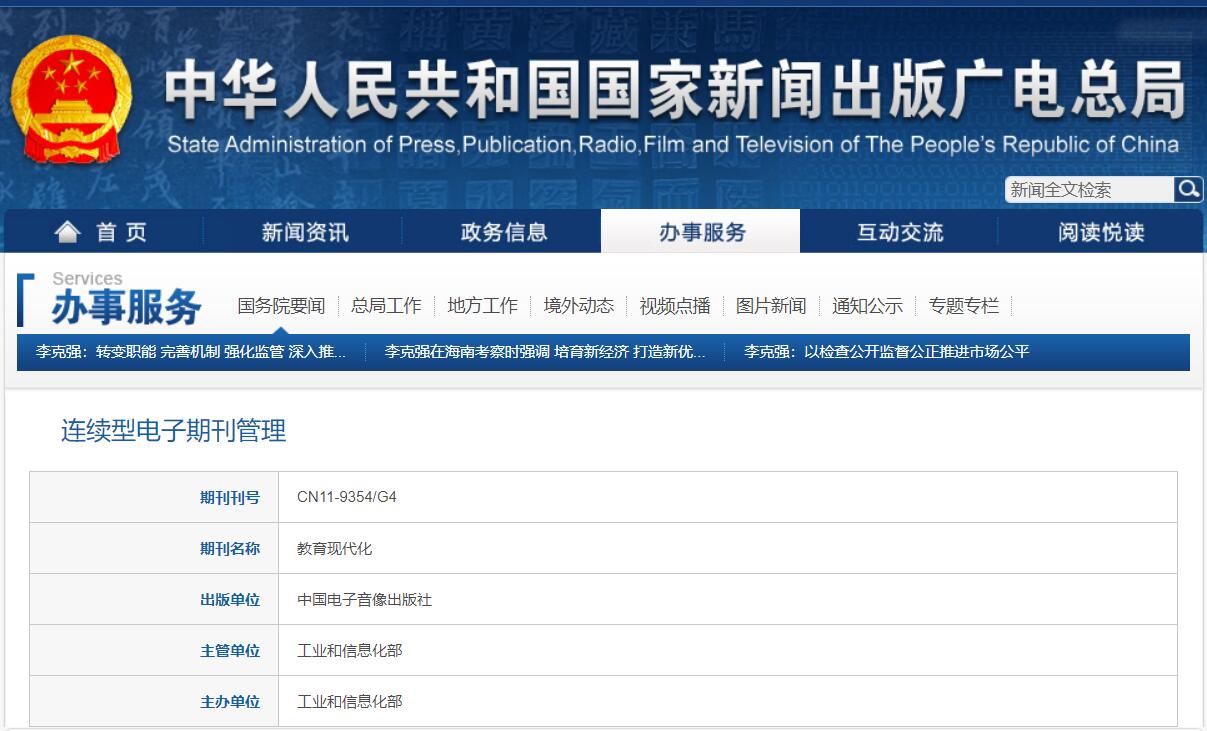The width and height of the screenshot is (1207, 731).
Task: Open the 国务院要闻 submenu link
Action: pos(281,306)
